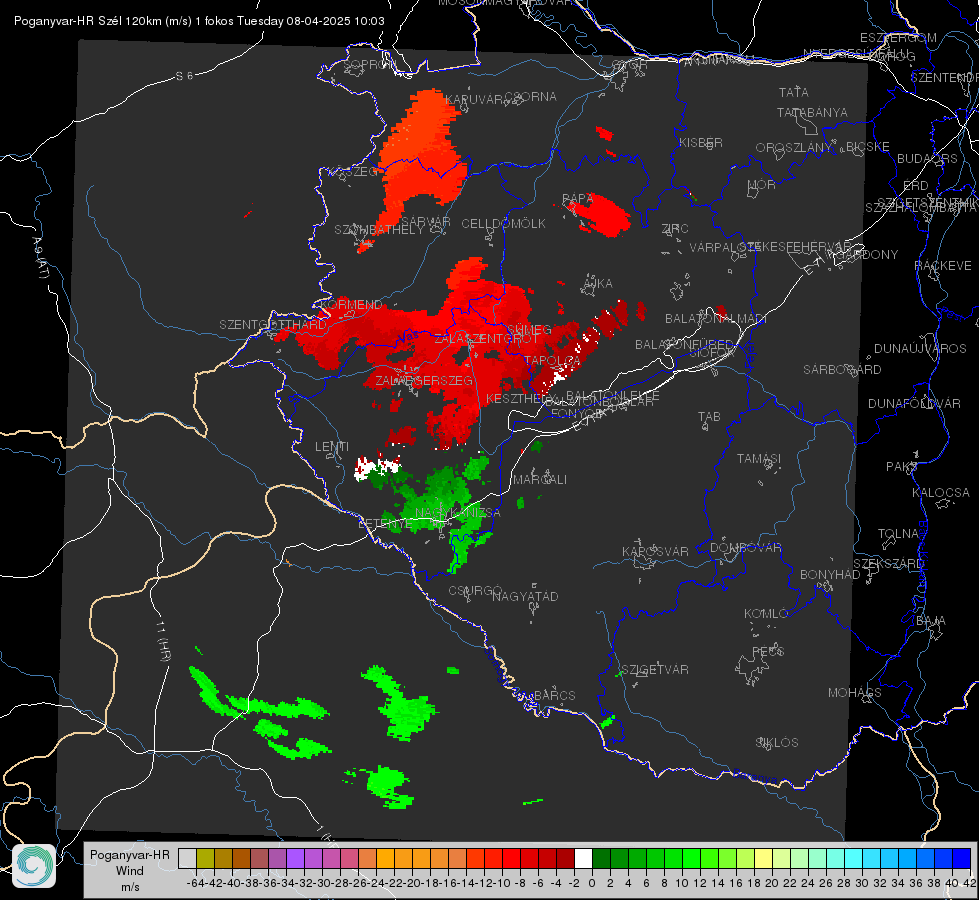Click the CELLDOMOLK city label
979x900 pixels.
pos(503,224)
